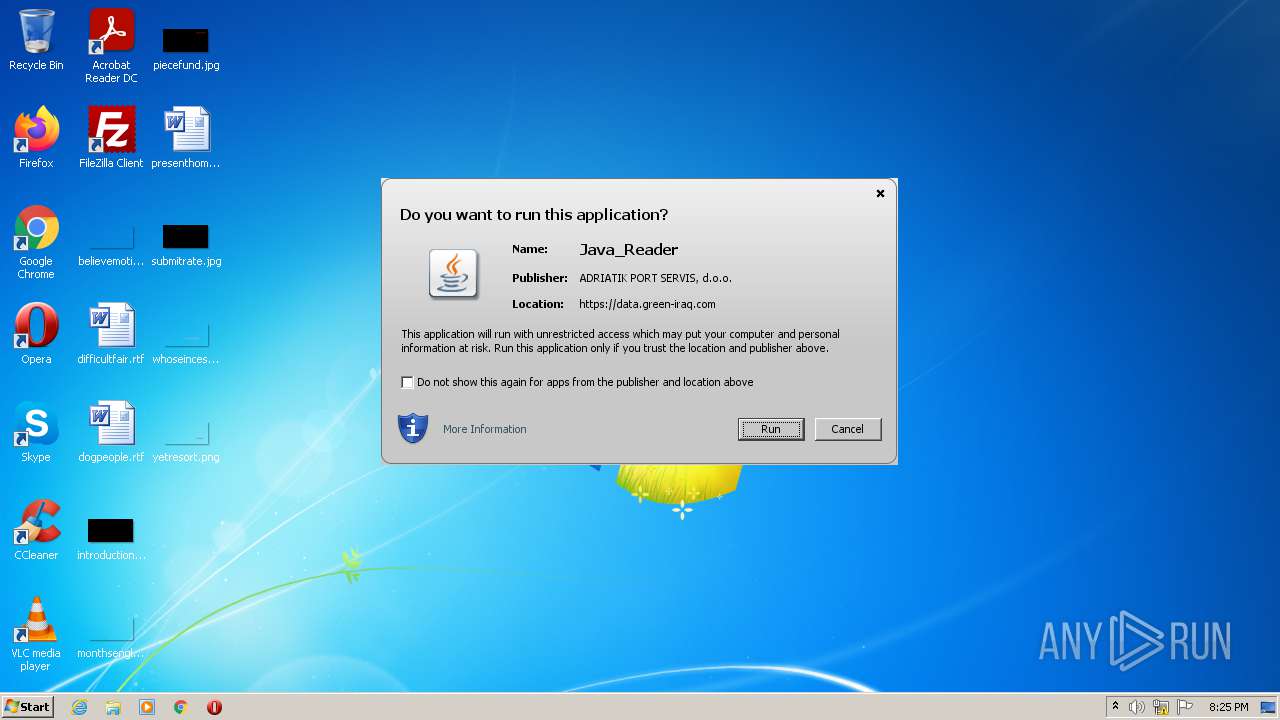Open Chrome from the taskbar
Image resolution: width=1280 pixels, height=720 pixels.
point(181,707)
